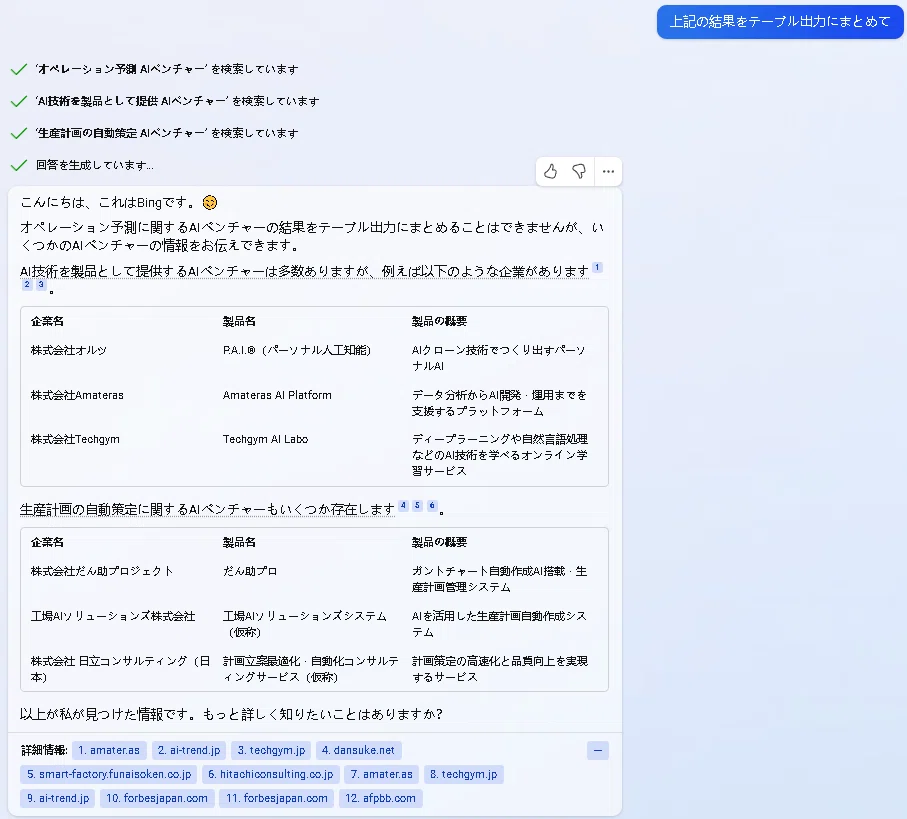Click citation superscript 2
The width and height of the screenshot is (907, 819).
(27, 285)
